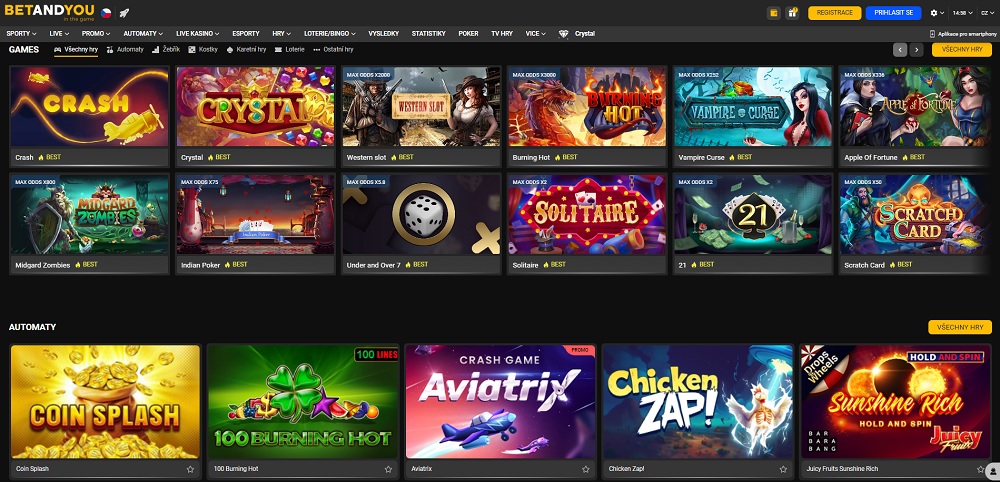
Task: Open the Burning Hot game thumbnail
Action: (x=587, y=106)
